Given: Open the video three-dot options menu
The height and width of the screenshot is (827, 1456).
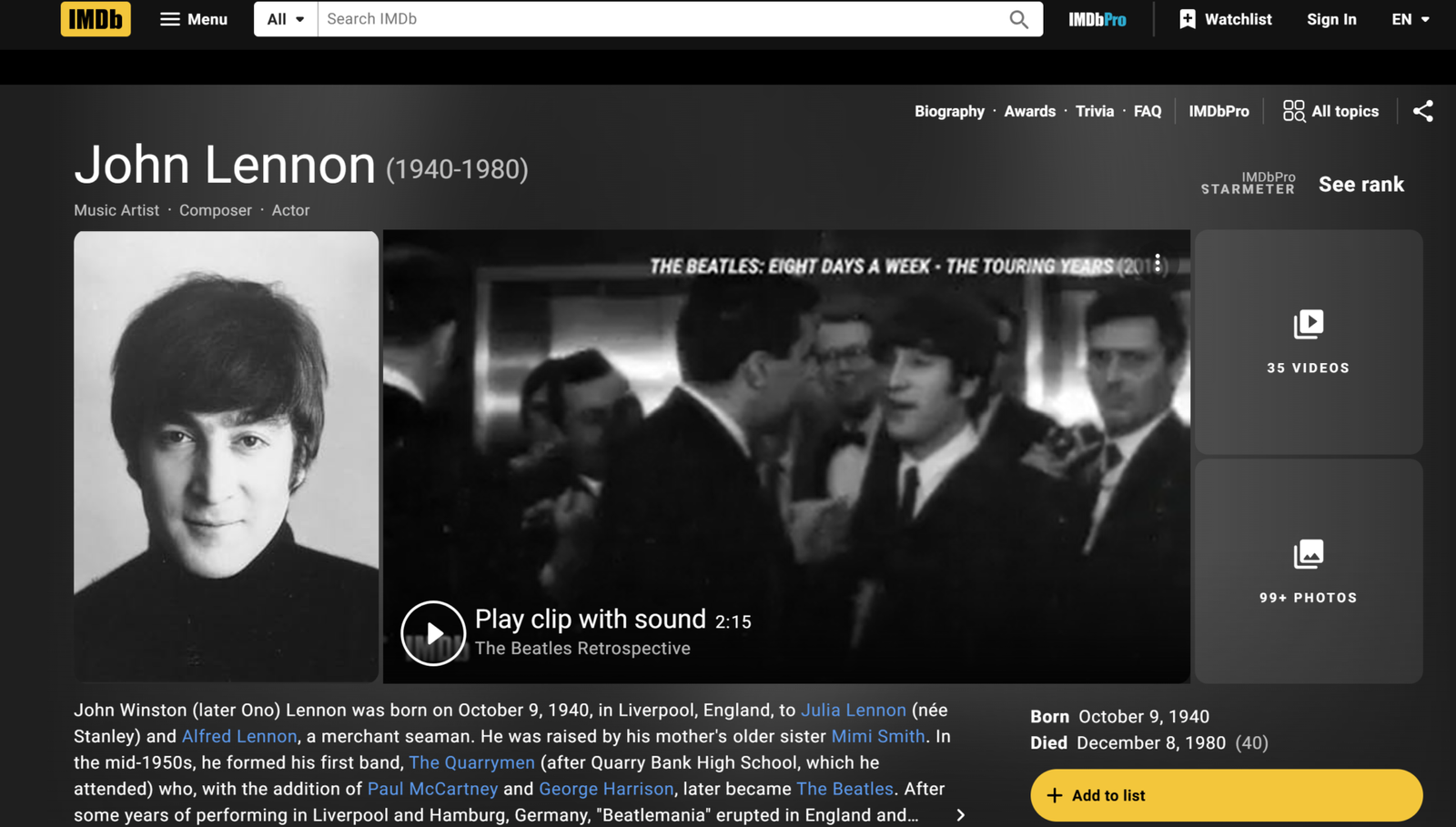Looking at the screenshot, I should (1157, 264).
